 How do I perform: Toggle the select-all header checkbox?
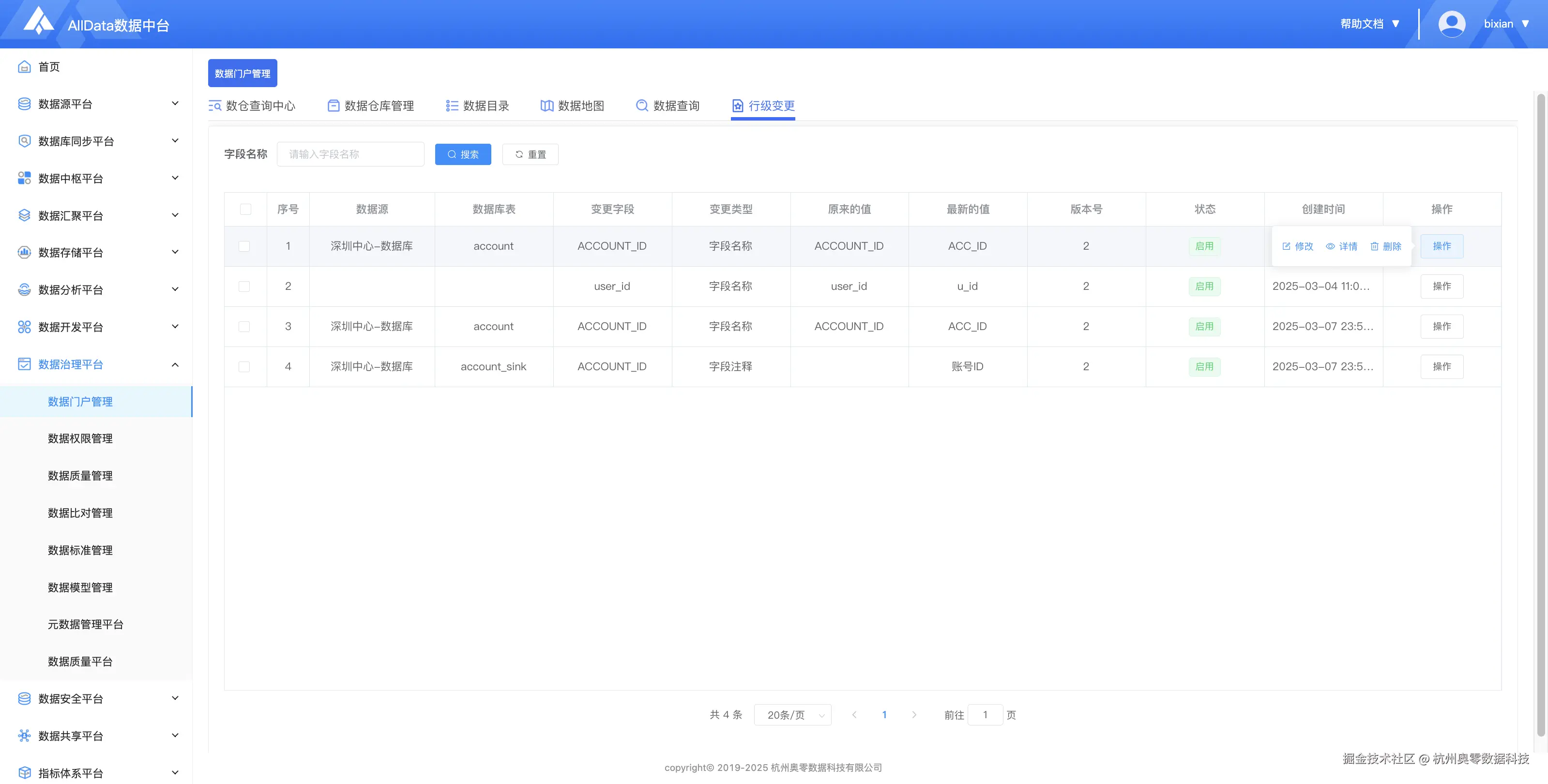pyautogui.click(x=245, y=209)
